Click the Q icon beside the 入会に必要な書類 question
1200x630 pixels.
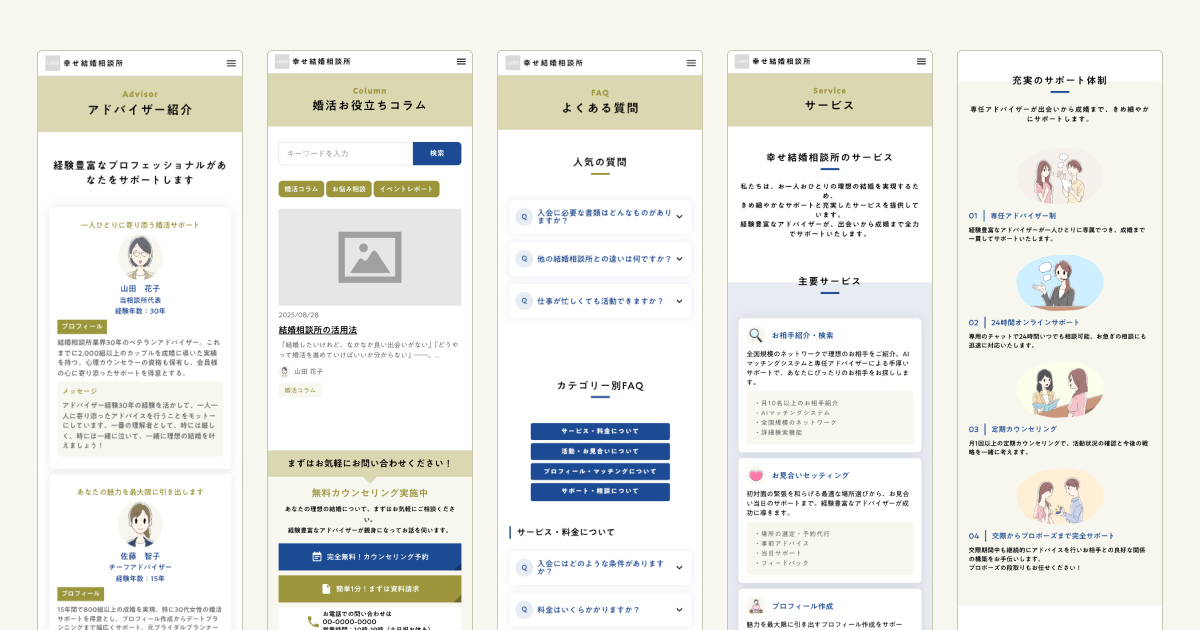pyautogui.click(x=525, y=217)
